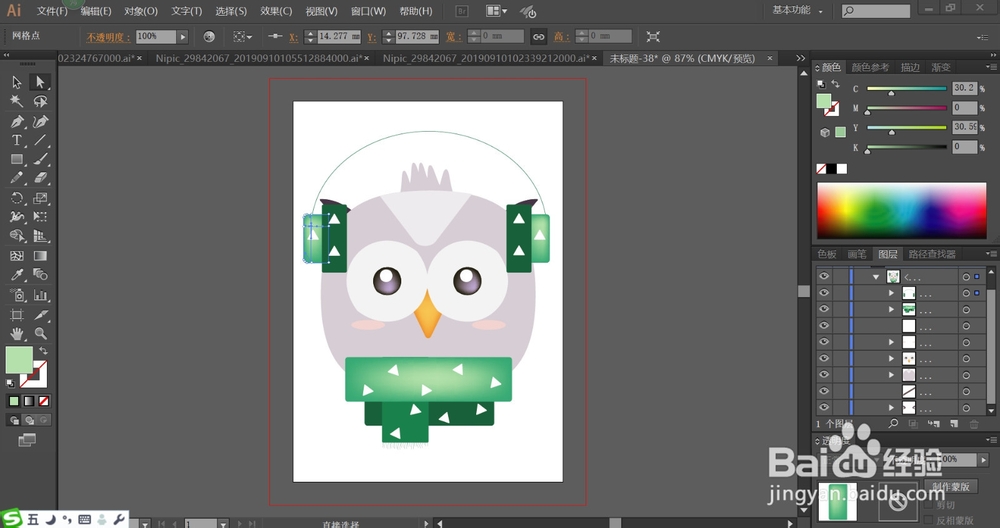
Task: Expand the headphones sublayer group
Action: click(892, 293)
